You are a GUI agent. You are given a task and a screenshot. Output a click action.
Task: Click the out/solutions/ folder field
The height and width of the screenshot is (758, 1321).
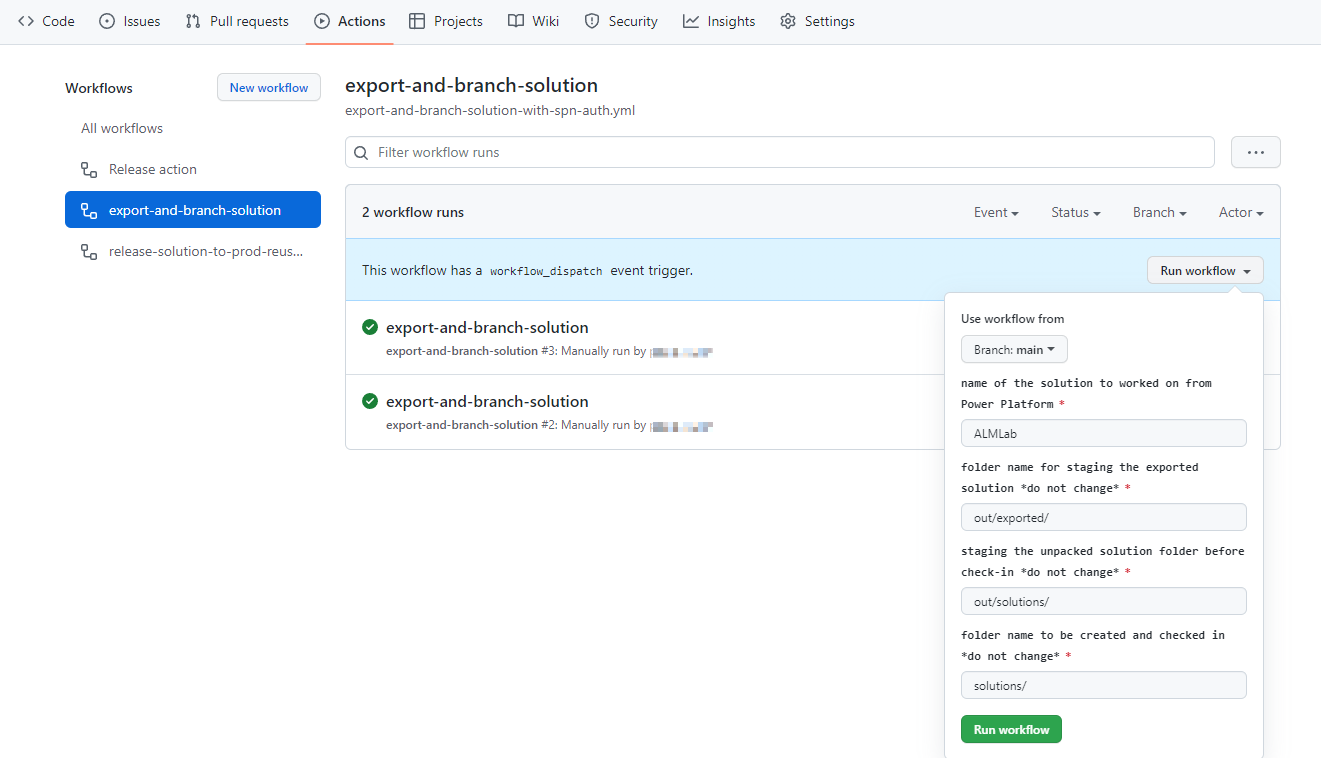point(1103,601)
